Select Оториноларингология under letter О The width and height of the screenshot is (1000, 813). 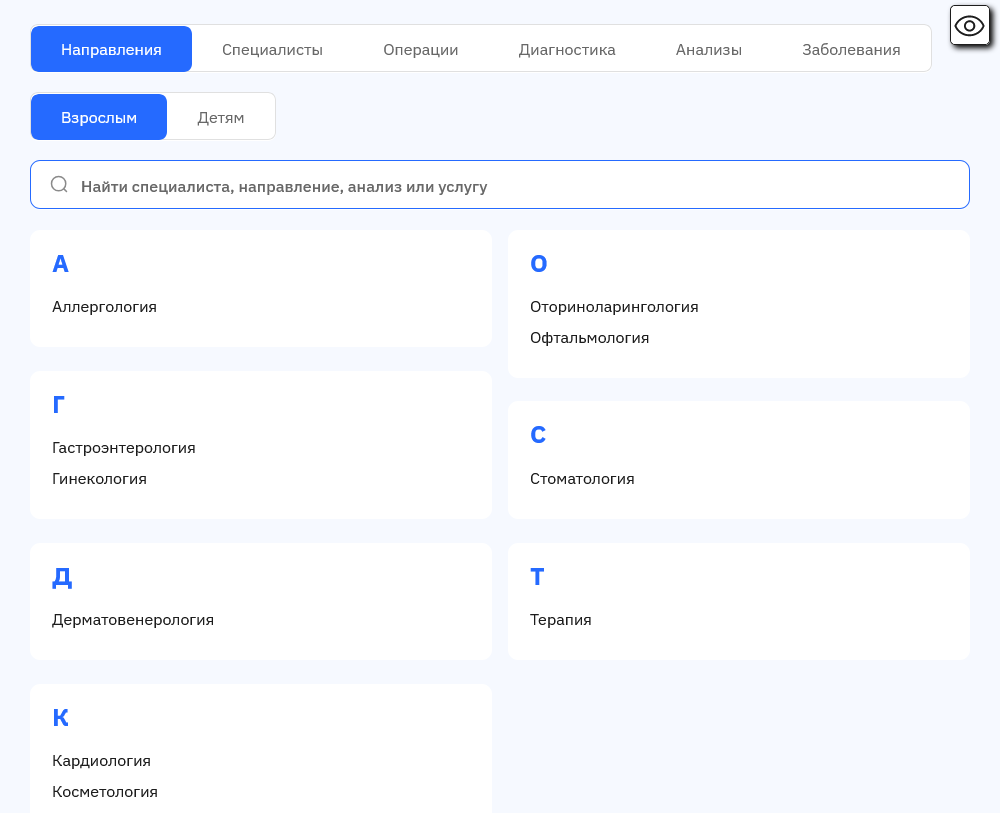[x=614, y=307]
